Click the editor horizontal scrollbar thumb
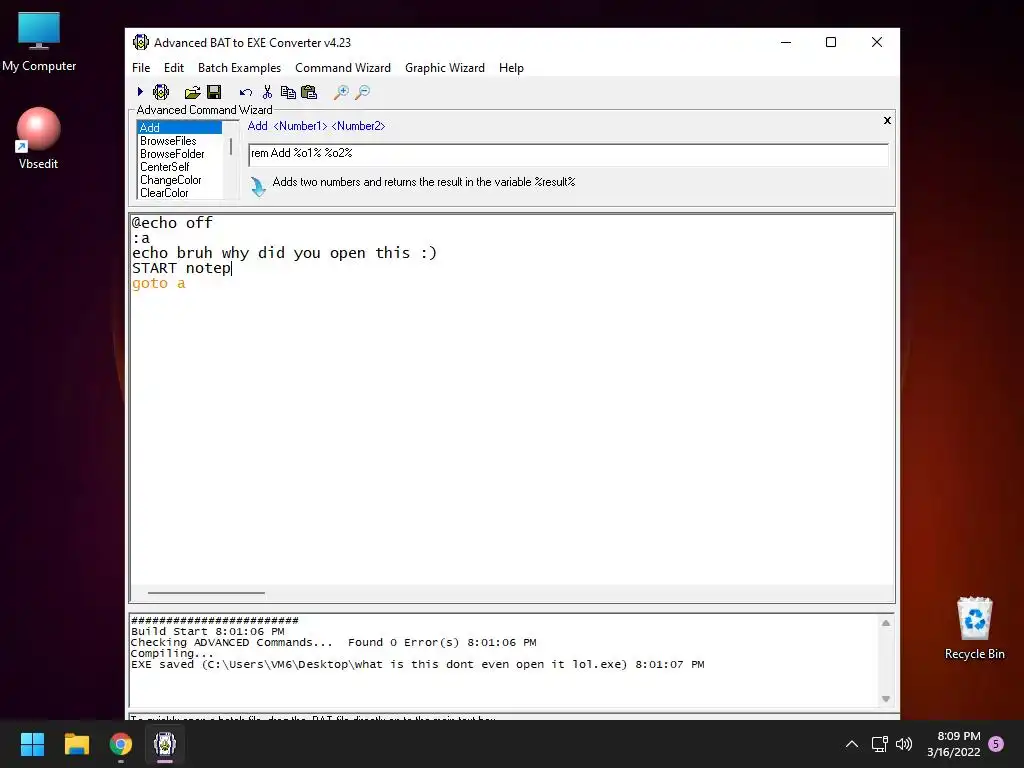 click(x=206, y=593)
